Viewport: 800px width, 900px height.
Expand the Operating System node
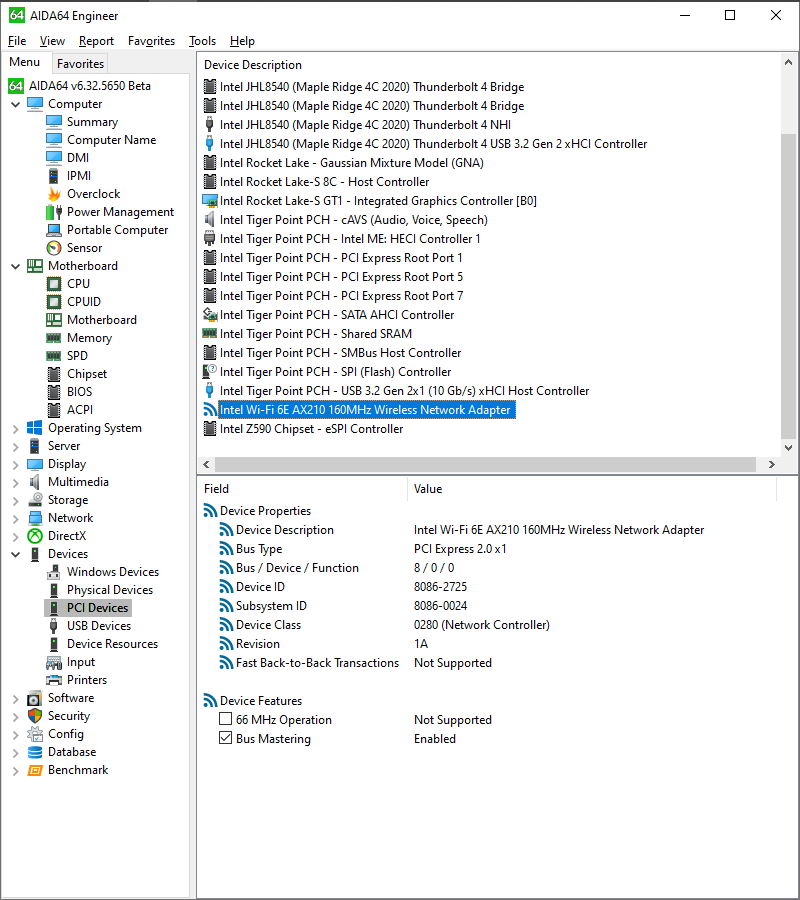[x=15, y=428]
